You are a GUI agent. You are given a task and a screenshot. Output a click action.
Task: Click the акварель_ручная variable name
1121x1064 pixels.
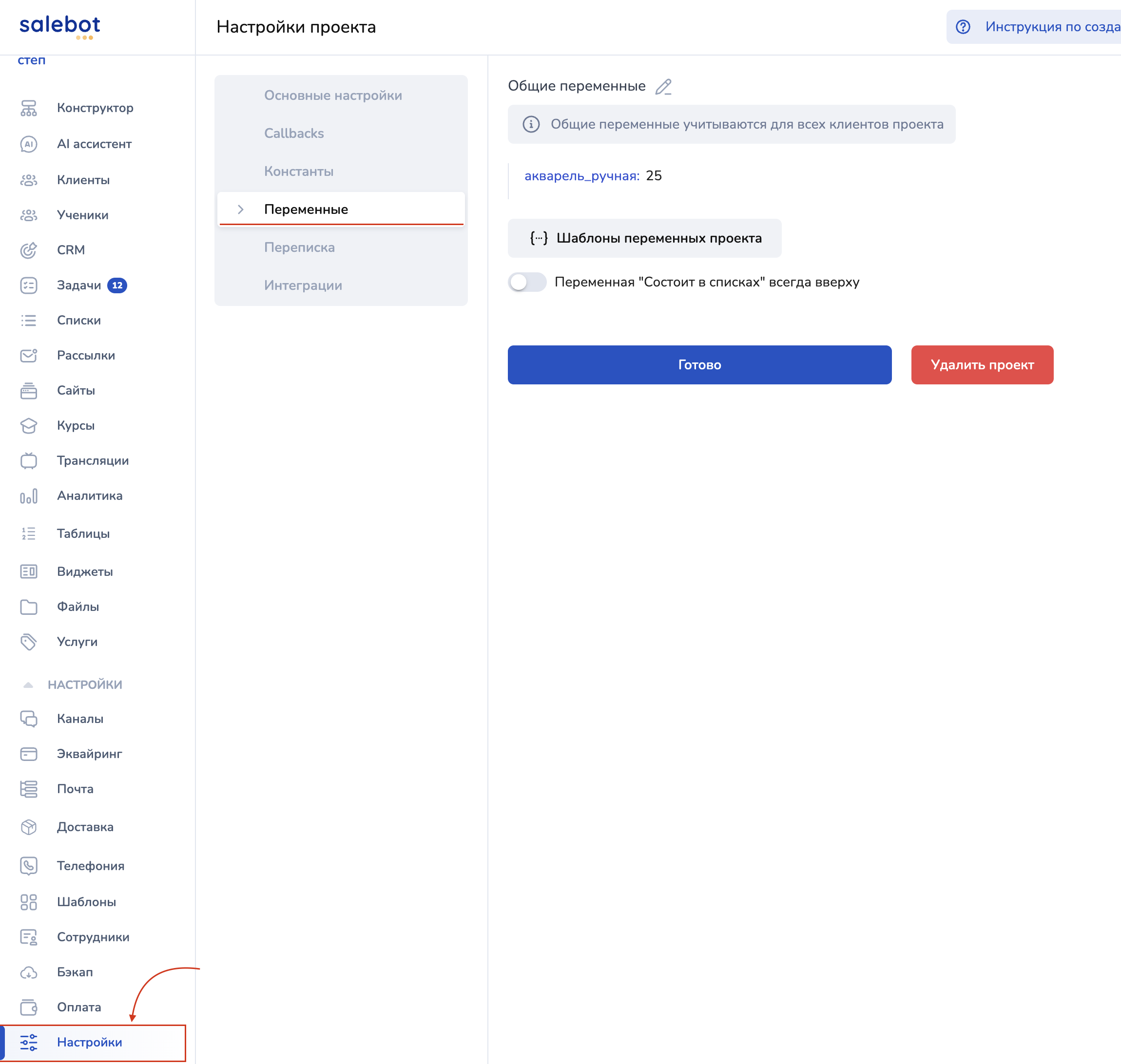(581, 176)
